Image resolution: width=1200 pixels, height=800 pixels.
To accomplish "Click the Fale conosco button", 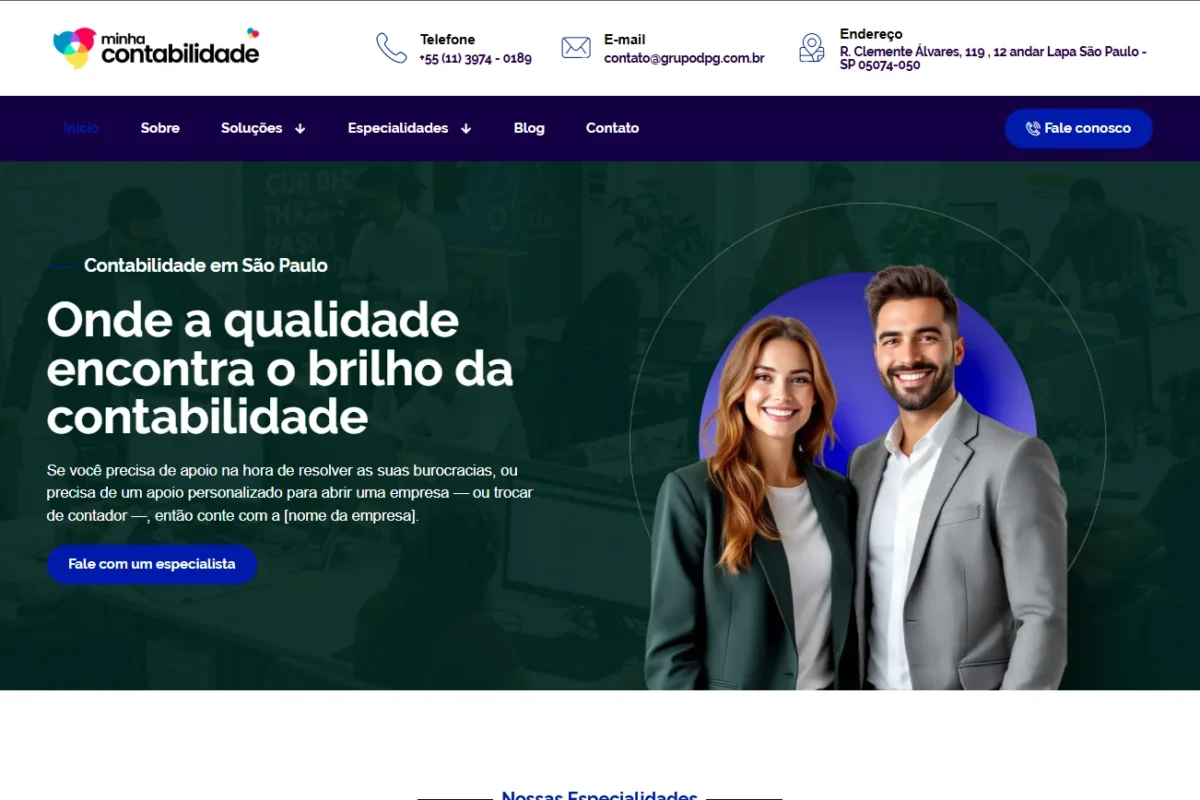I will coord(1078,129).
